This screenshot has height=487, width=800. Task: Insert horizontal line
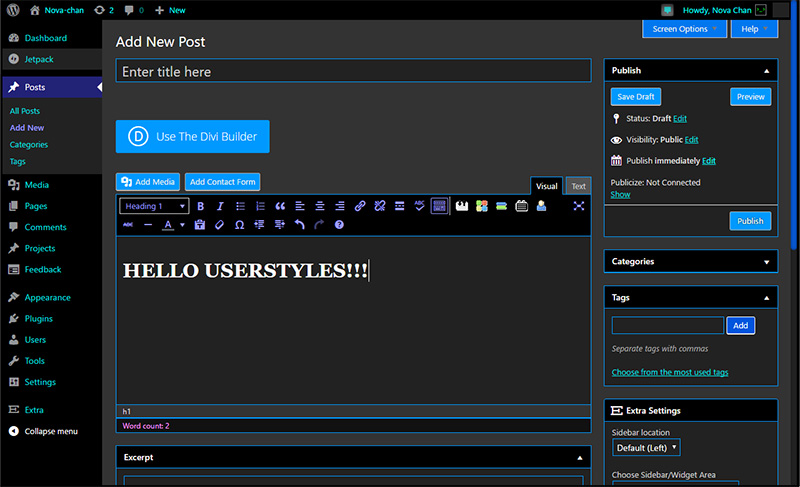pos(148,225)
